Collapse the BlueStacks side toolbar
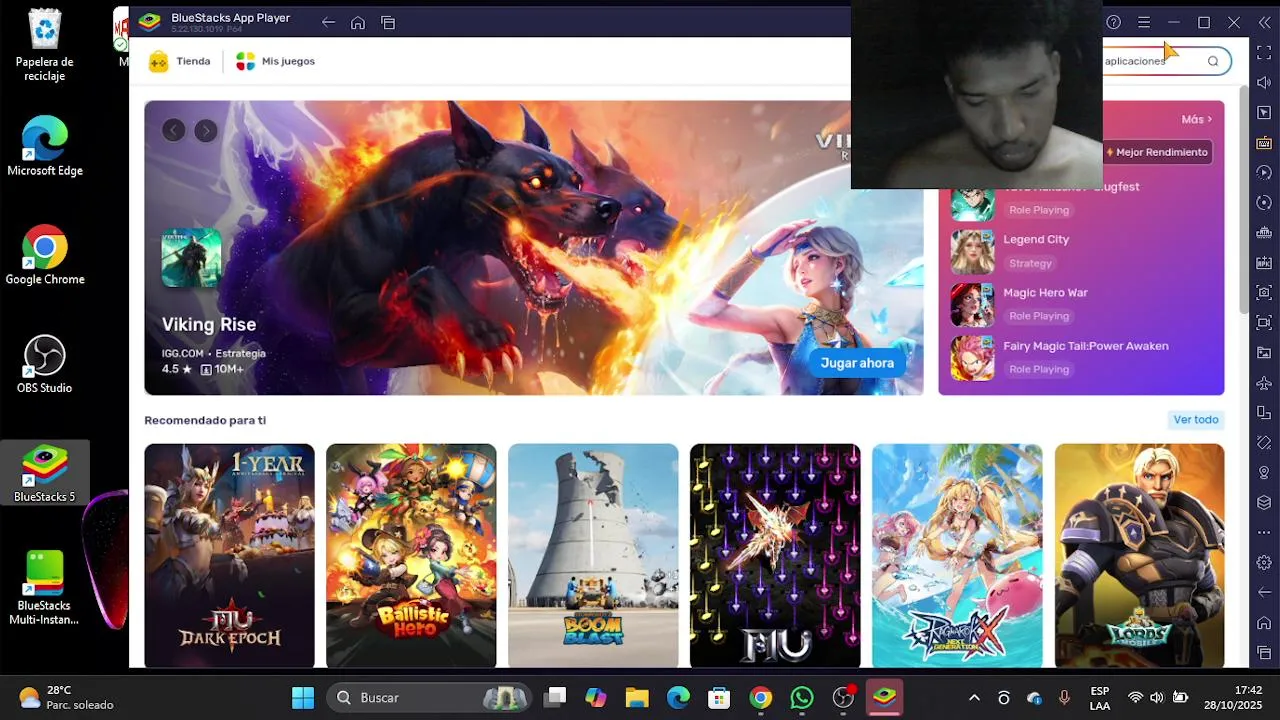1280x720 pixels. [1264, 22]
